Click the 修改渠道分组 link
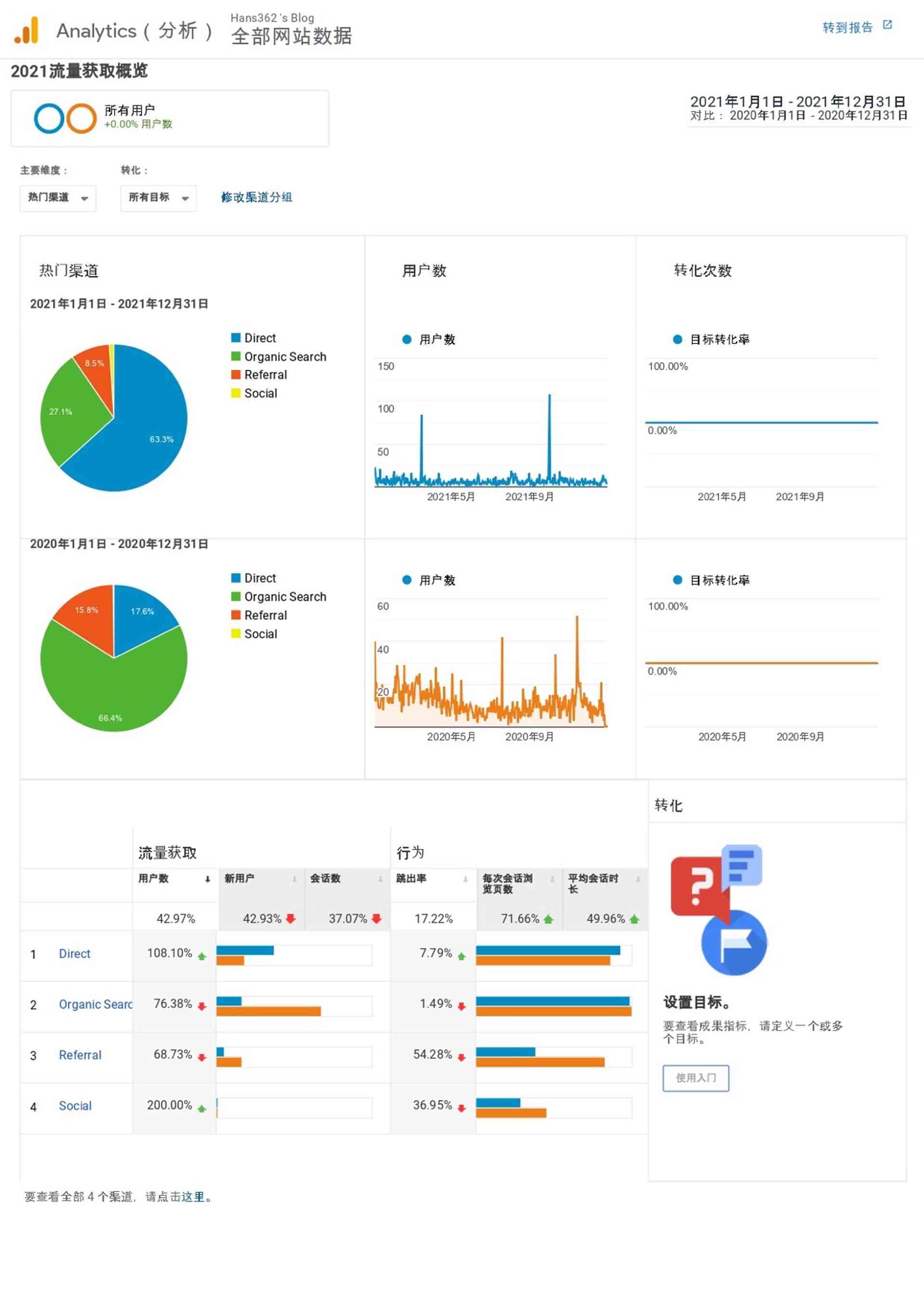This screenshot has height=1308, width=924. click(256, 197)
